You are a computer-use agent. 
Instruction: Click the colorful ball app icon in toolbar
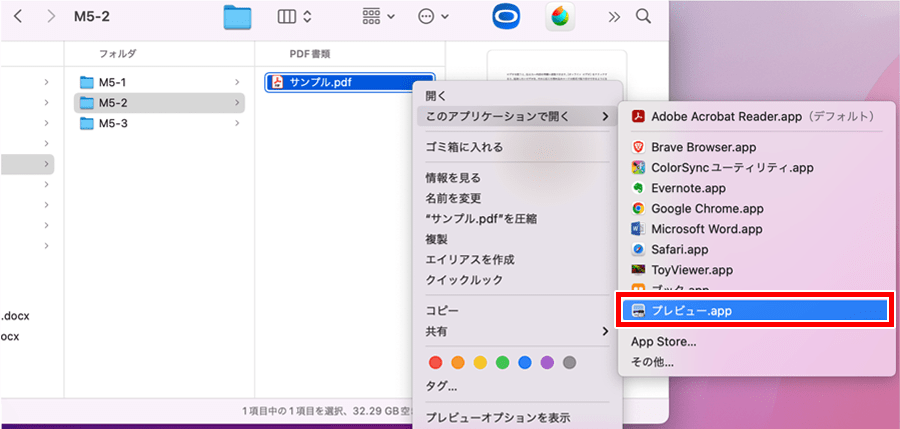click(560, 17)
